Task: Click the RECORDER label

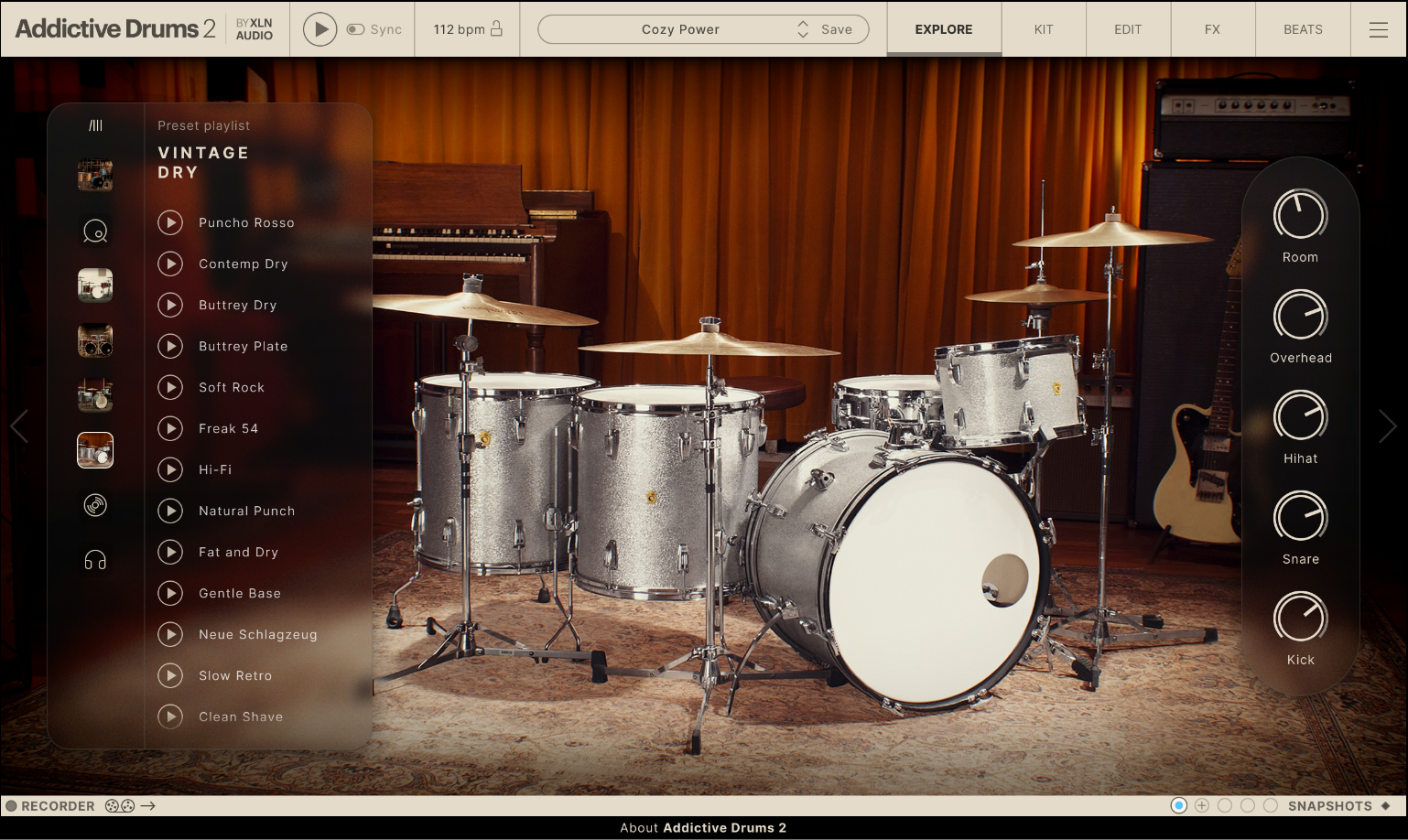Action: coord(58,806)
